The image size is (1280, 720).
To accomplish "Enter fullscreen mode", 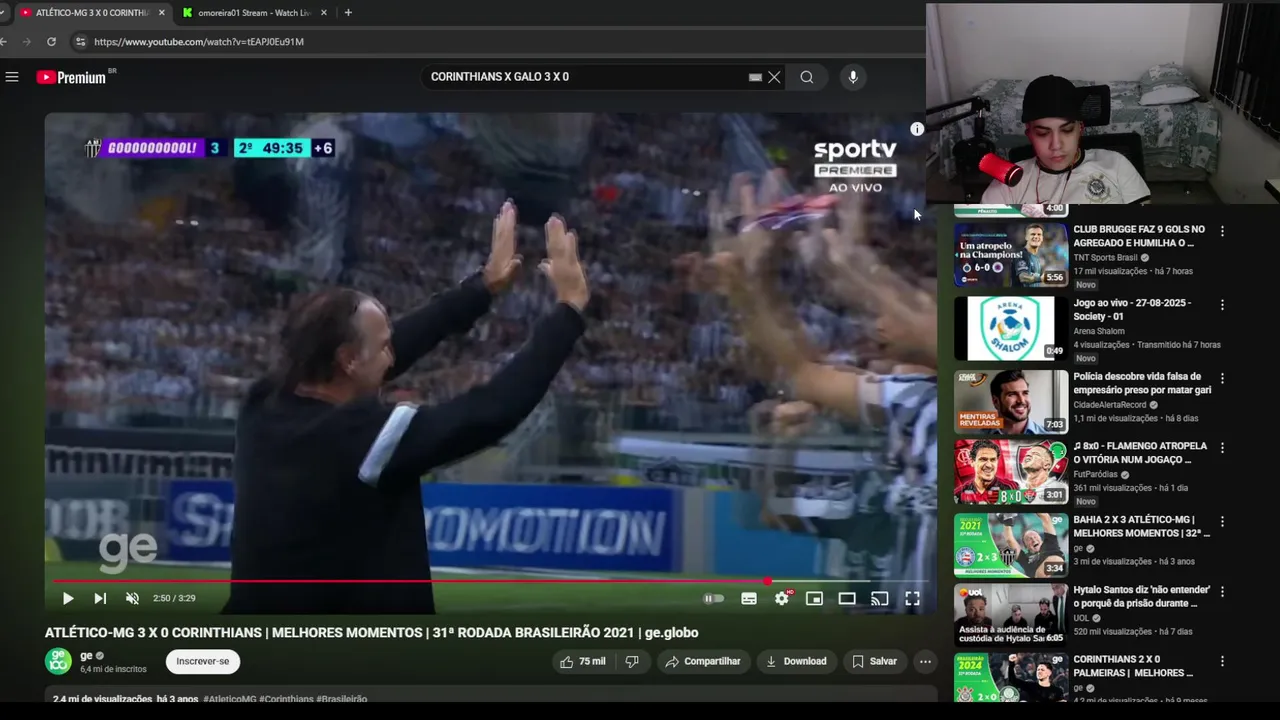I will point(912,598).
